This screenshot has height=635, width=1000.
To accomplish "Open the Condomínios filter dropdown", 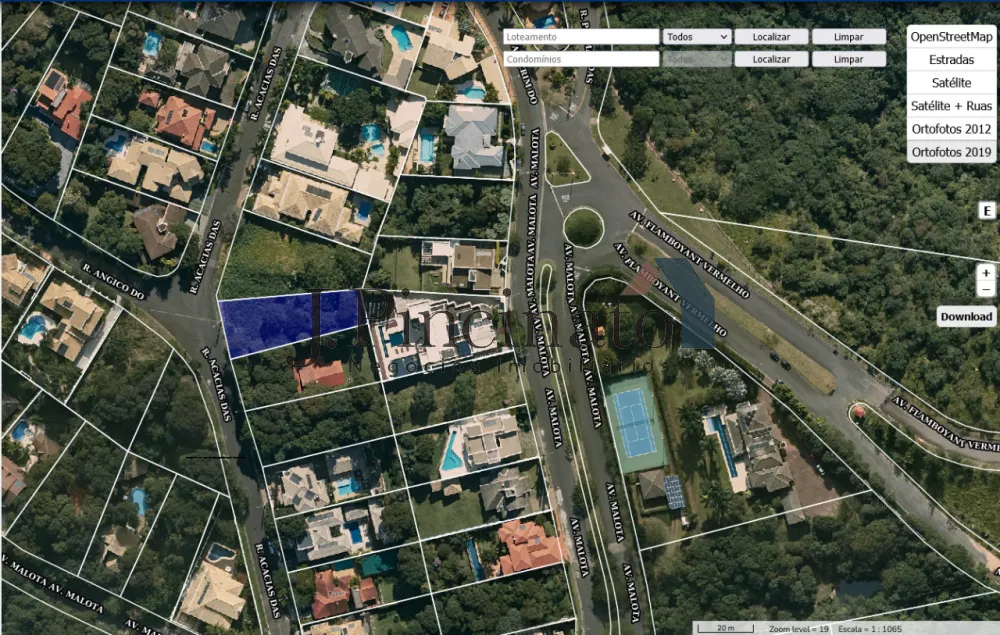I will click(696, 58).
